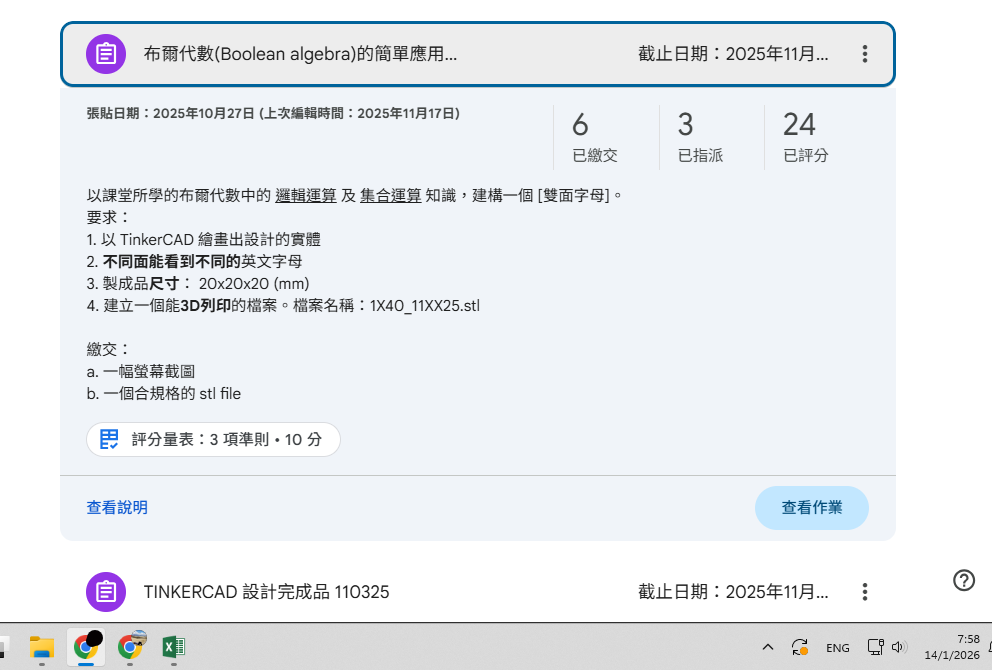This screenshot has height=670, width=992.
Task: View the 6 已繳交 submissions count
Action: click(595, 137)
